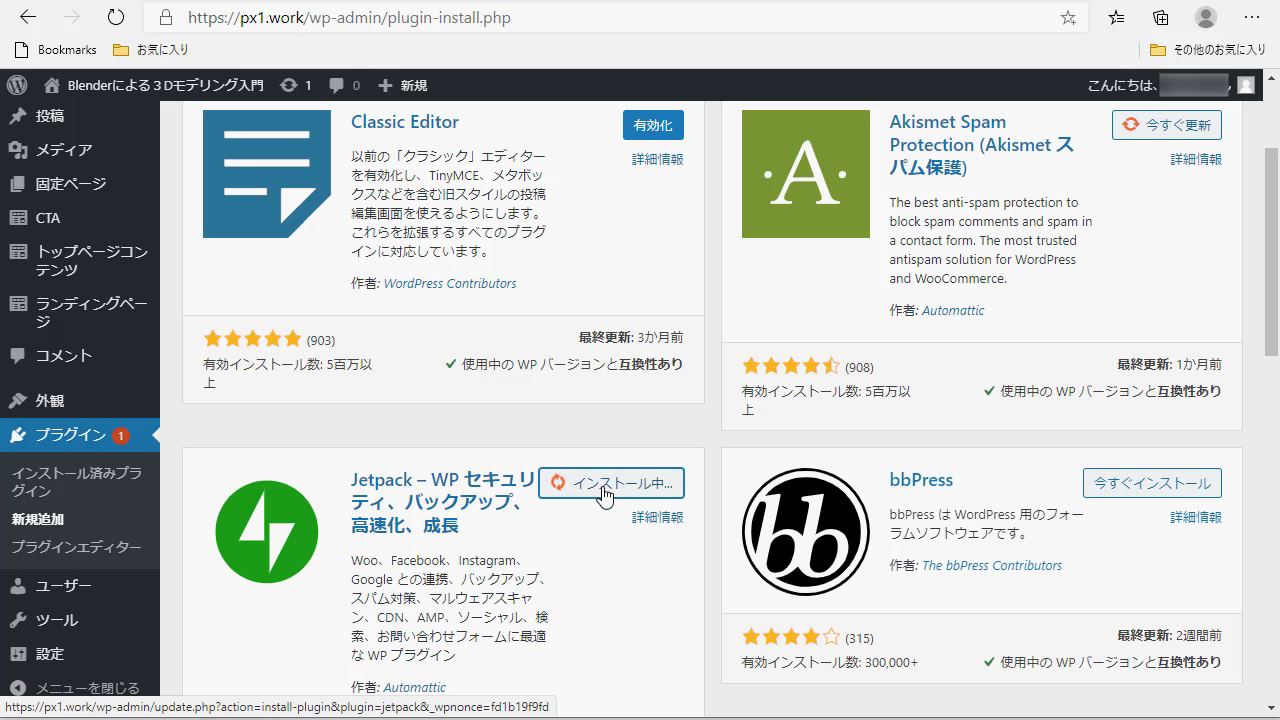
Task: Click 今すぐインストール for bbPress
Action: 1151,483
